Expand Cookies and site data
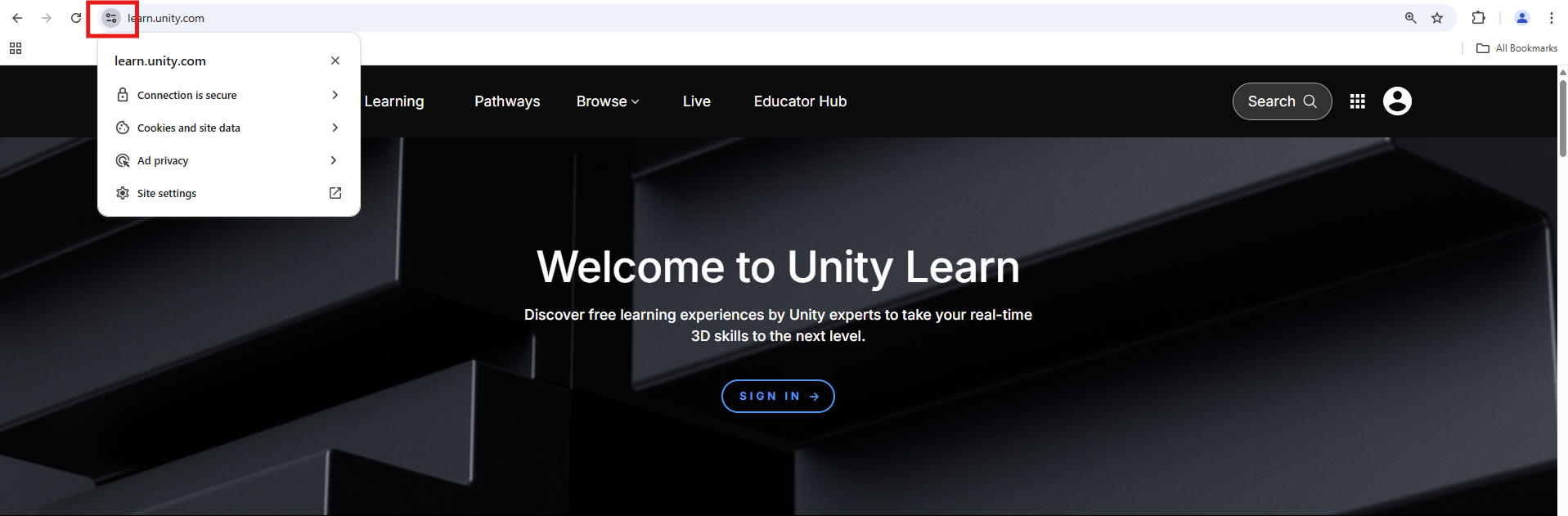The width and height of the screenshot is (1568, 516). point(228,128)
